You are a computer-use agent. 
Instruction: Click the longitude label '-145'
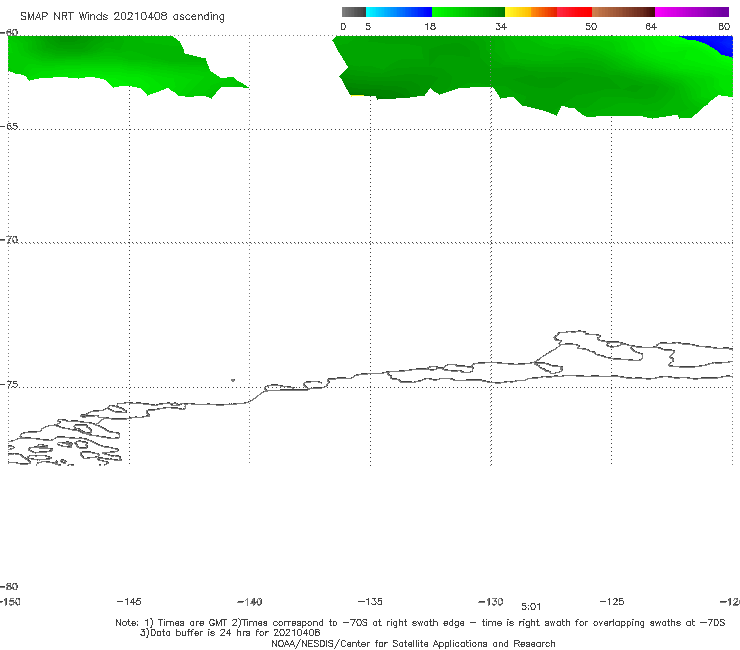[x=129, y=602]
